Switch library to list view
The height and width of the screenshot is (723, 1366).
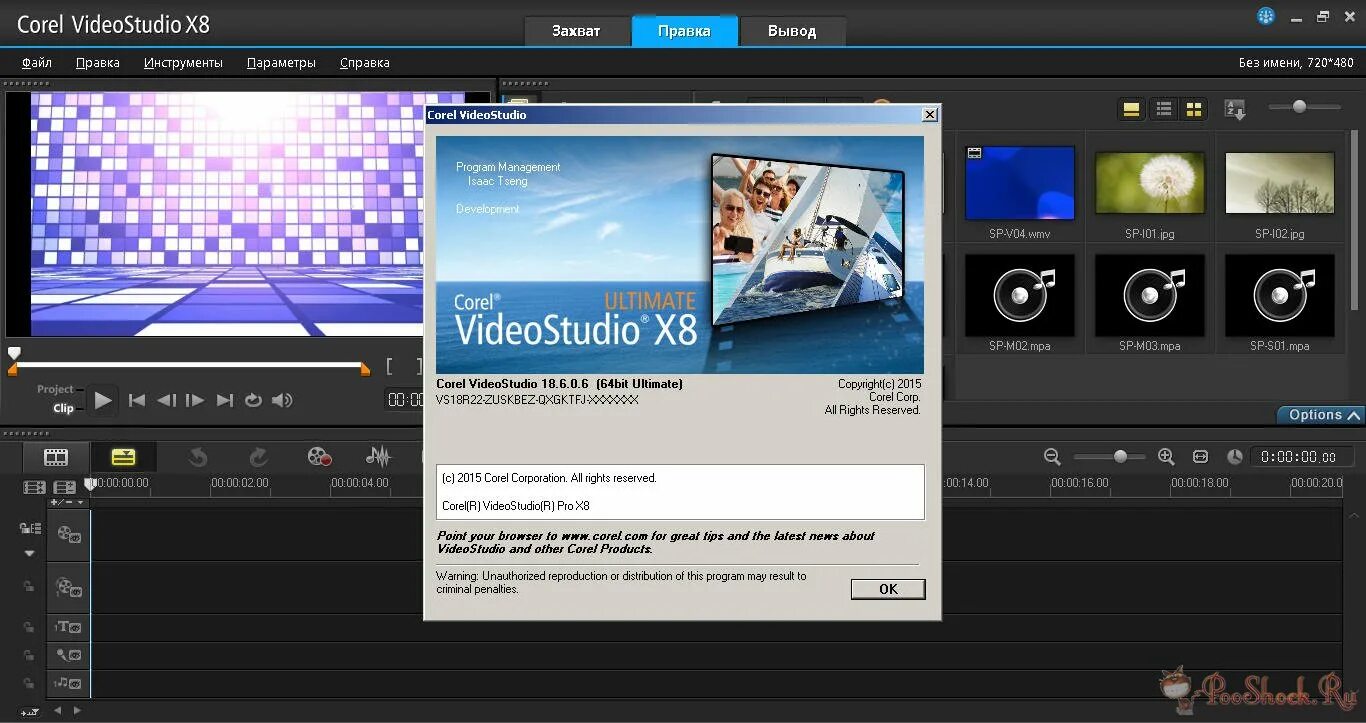(1163, 110)
